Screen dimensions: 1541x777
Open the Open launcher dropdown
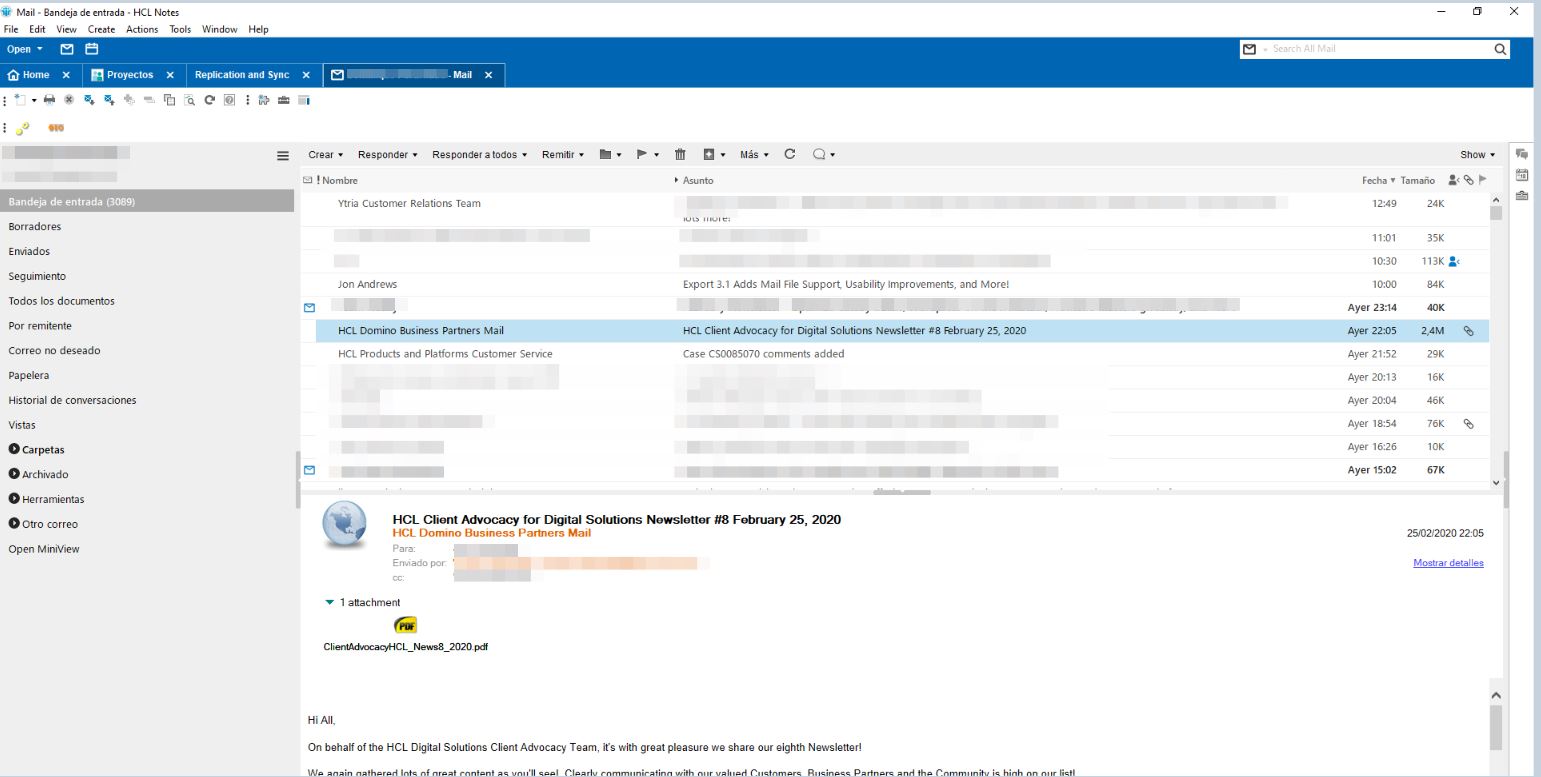tap(26, 49)
